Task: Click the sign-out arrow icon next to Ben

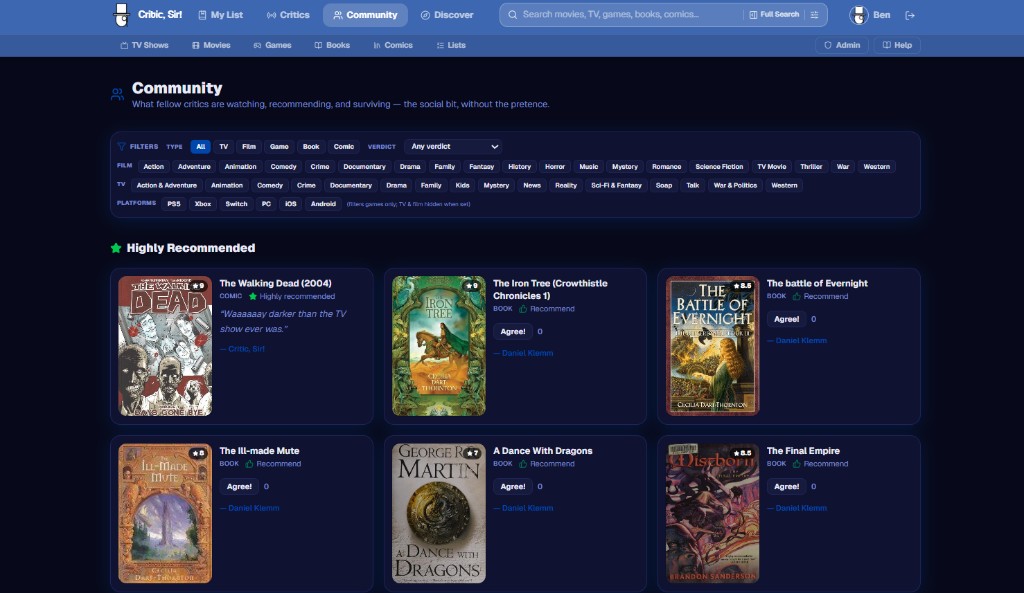Action: 909,15
